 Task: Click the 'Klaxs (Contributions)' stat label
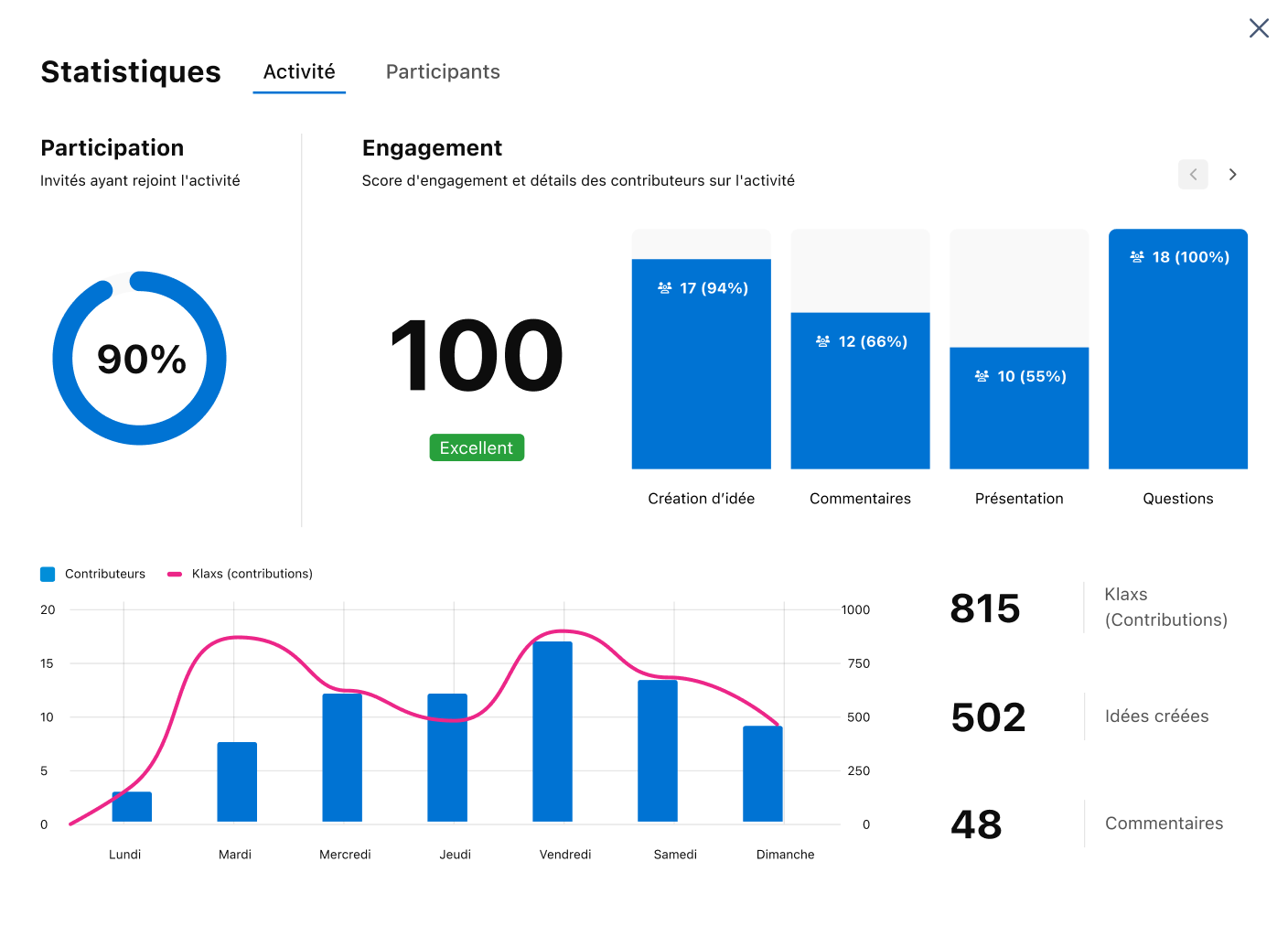(1166, 607)
